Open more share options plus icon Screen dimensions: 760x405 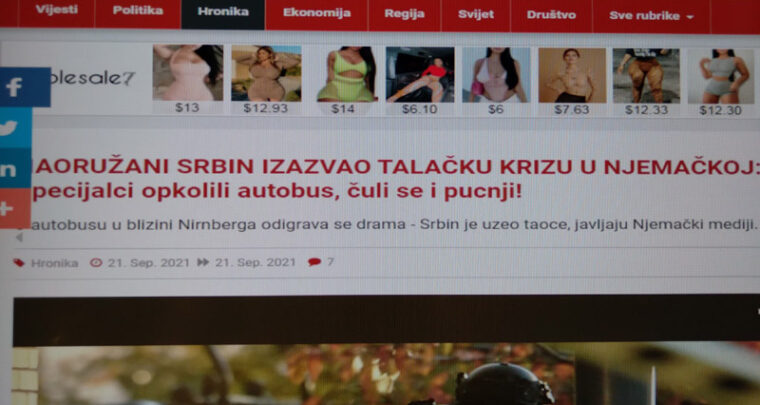15,208
